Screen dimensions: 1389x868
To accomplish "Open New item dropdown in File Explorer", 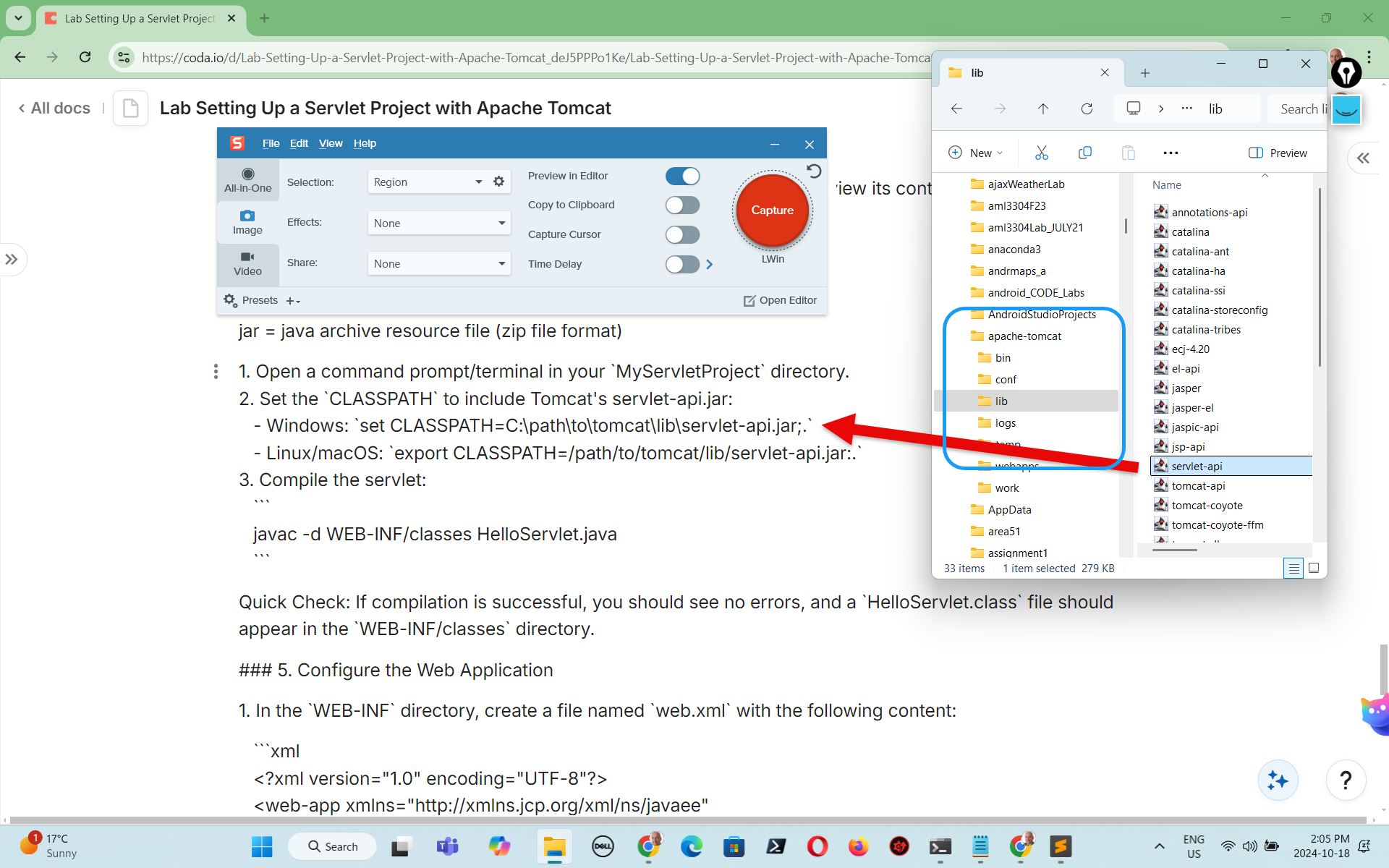I will point(975,153).
